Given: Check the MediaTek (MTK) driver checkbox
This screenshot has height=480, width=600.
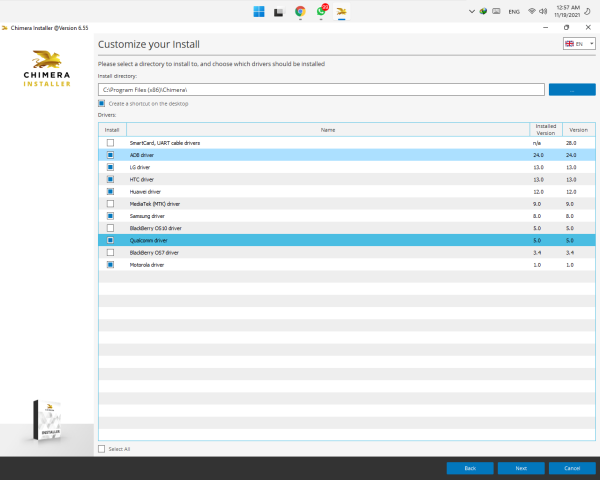Looking at the screenshot, I should point(110,204).
